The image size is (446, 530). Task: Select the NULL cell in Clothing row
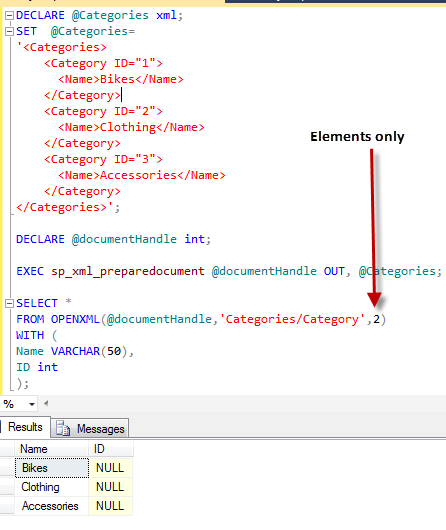click(111, 487)
